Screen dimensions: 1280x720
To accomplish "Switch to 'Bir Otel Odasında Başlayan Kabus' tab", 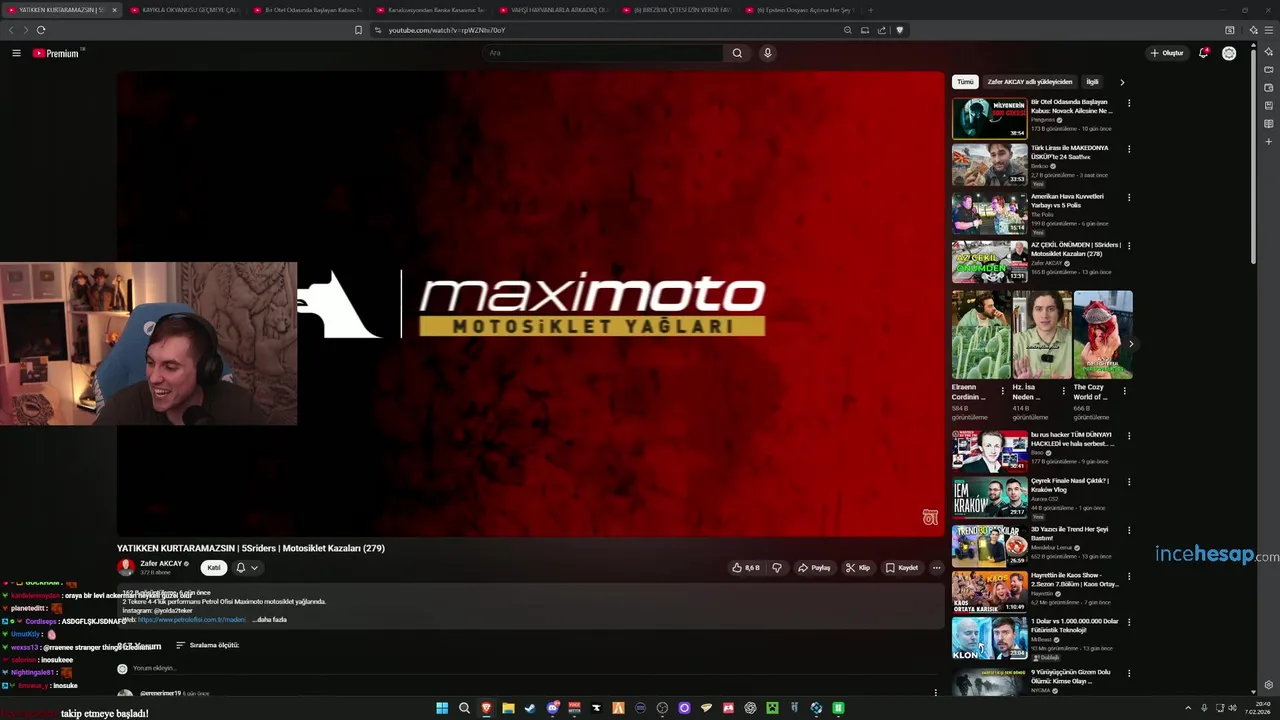I will (307, 10).
